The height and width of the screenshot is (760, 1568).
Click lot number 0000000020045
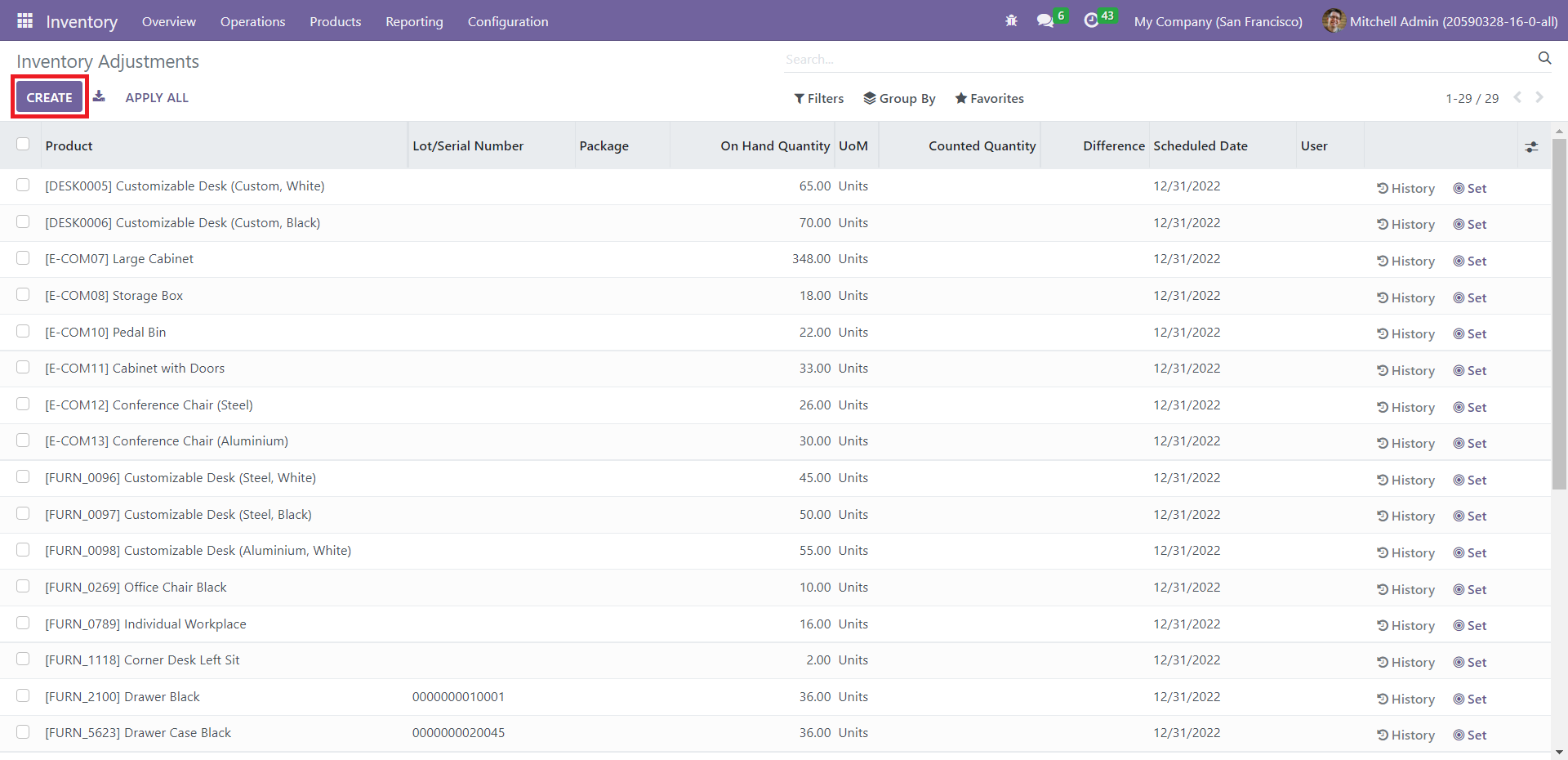click(458, 732)
